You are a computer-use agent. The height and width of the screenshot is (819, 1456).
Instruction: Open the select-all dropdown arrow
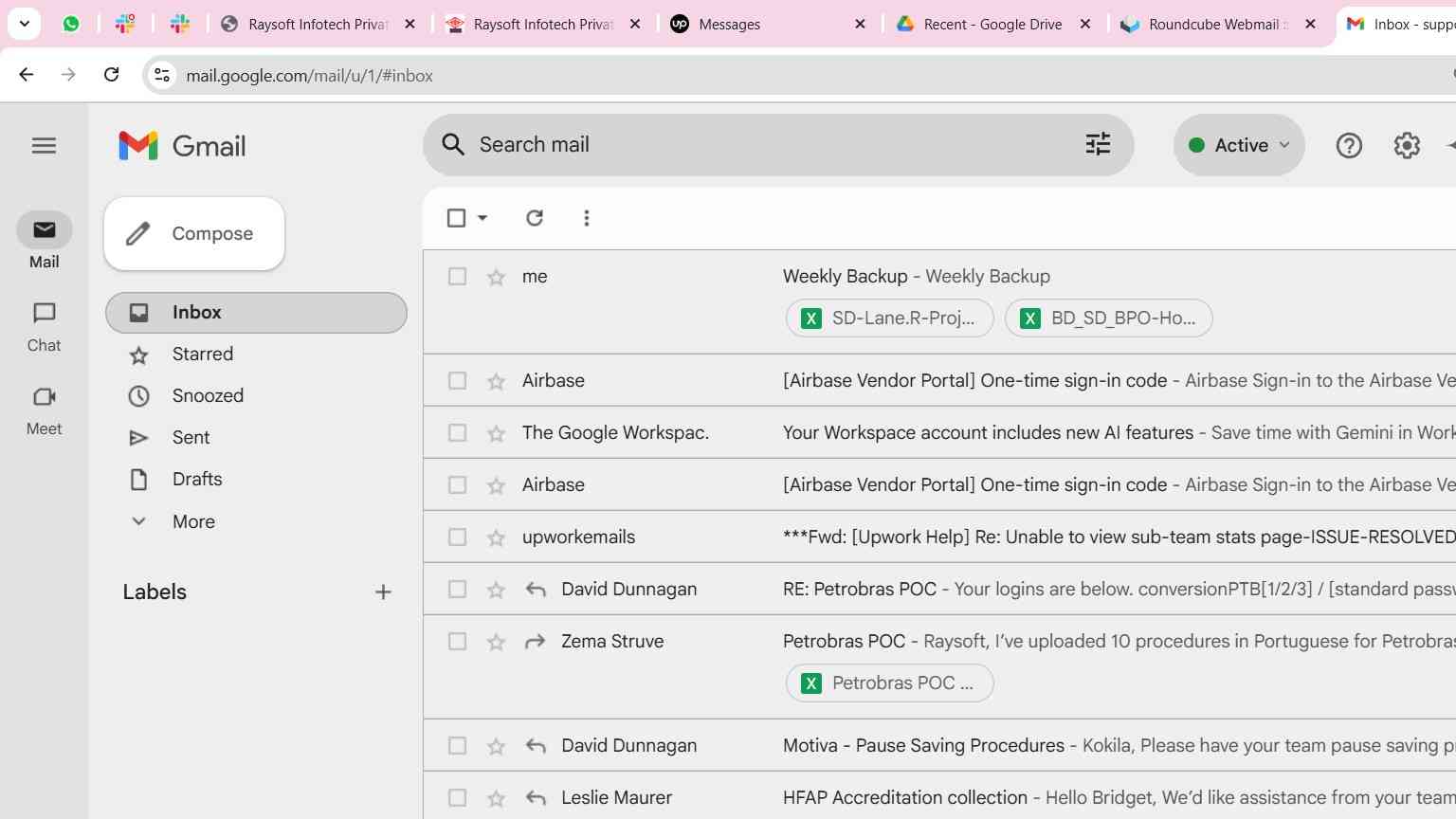[482, 218]
